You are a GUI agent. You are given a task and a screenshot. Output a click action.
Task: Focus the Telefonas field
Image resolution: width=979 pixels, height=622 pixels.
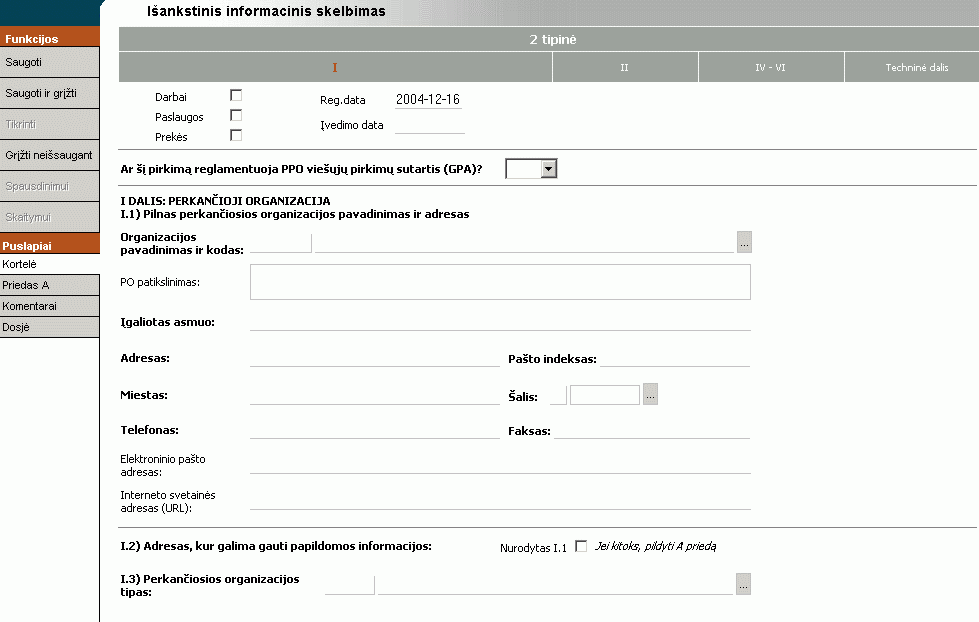375,431
